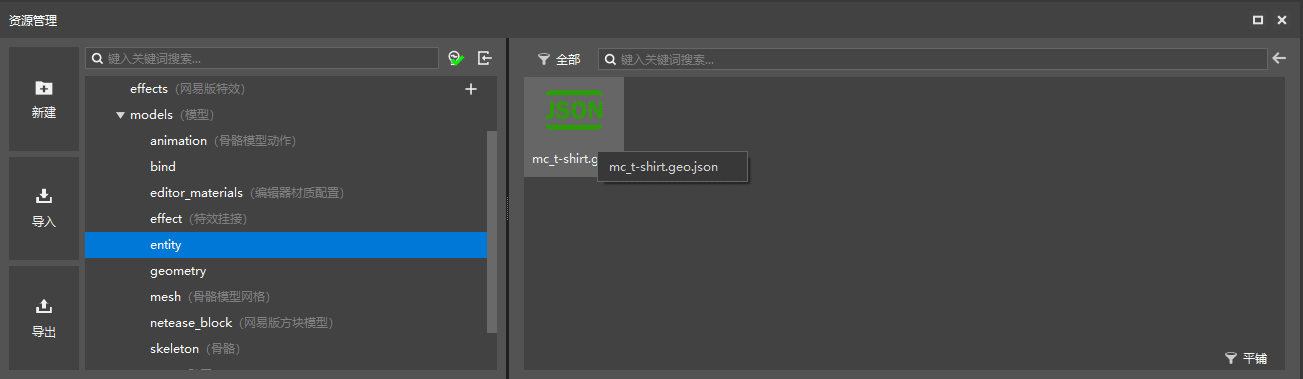Open the 全部 filter dropdown
The height and width of the screenshot is (379, 1303).
click(558, 59)
